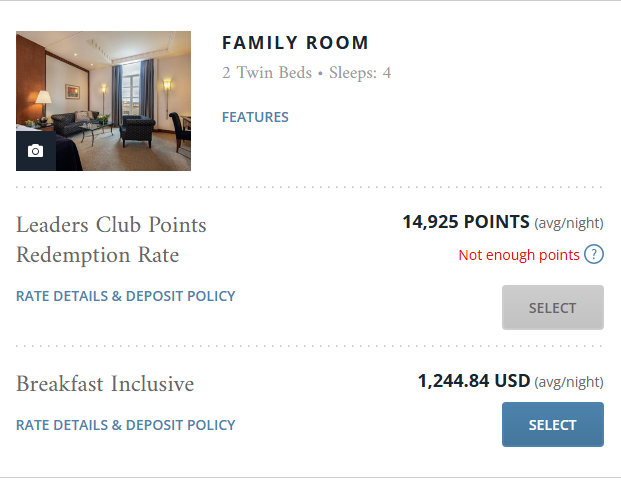The height and width of the screenshot is (482, 621).
Task: Click the '2 Twin Beds' text
Action: point(264,73)
